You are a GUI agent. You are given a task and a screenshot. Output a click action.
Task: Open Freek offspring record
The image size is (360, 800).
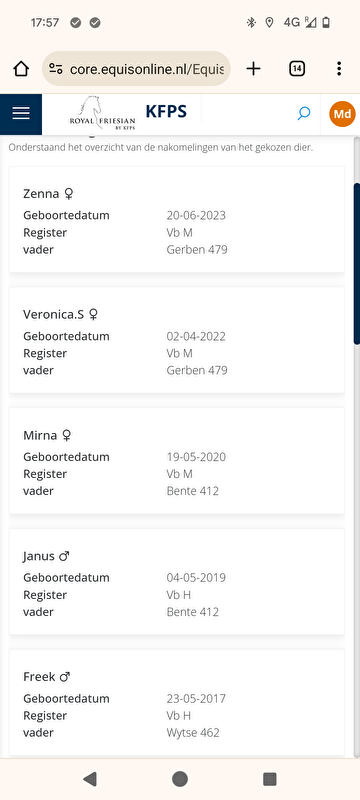click(176, 702)
